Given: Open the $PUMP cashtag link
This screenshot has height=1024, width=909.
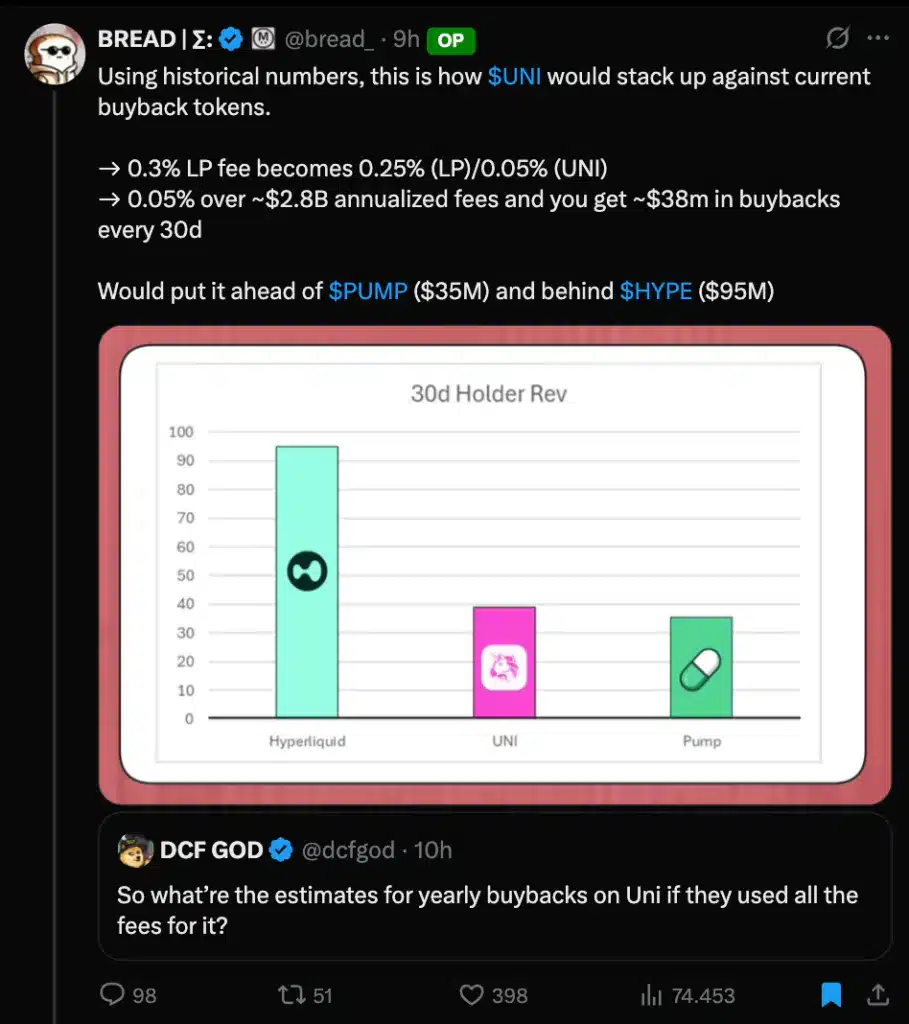Looking at the screenshot, I should coord(368,291).
